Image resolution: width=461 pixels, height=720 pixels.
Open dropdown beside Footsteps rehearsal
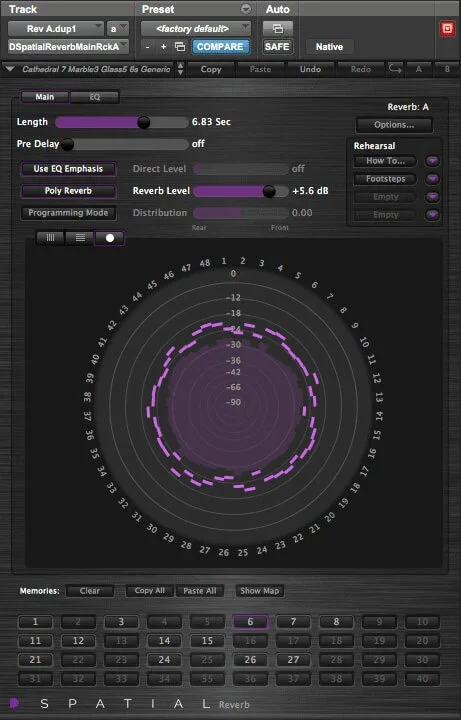pyautogui.click(x=432, y=179)
